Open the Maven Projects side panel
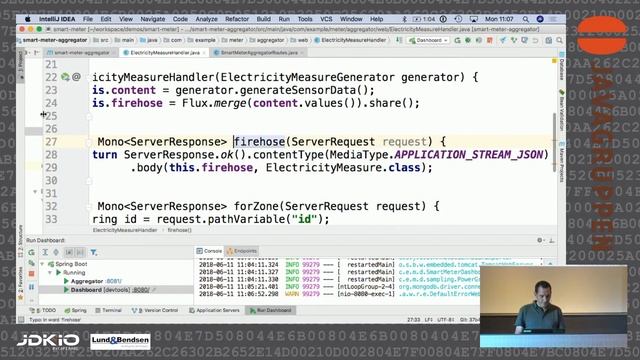The height and width of the screenshot is (360, 640). click(562, 162)
